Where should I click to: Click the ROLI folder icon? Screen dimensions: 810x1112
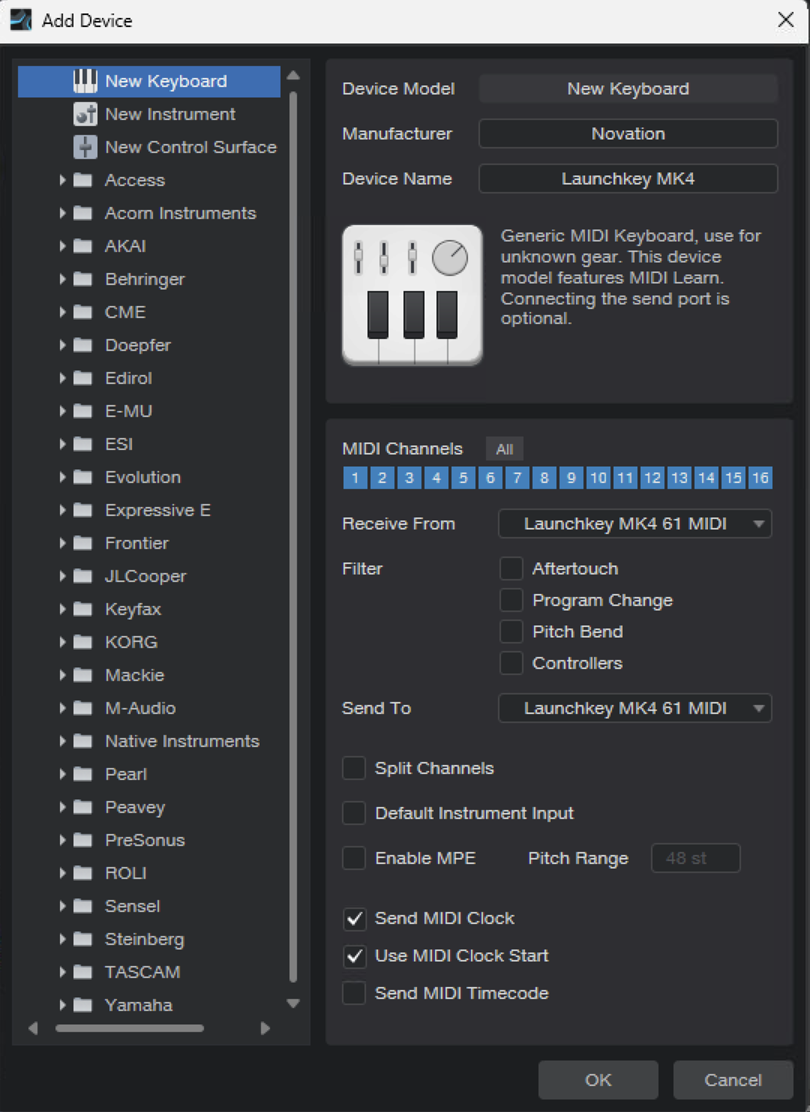83,873
